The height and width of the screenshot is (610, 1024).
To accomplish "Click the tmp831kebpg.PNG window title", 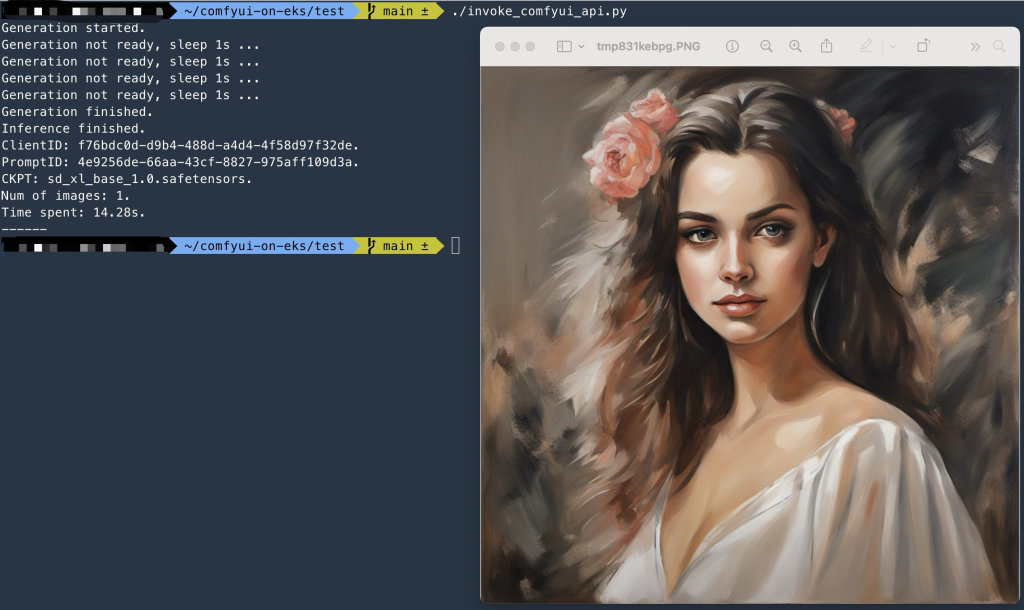I will [x=648, y=45].
